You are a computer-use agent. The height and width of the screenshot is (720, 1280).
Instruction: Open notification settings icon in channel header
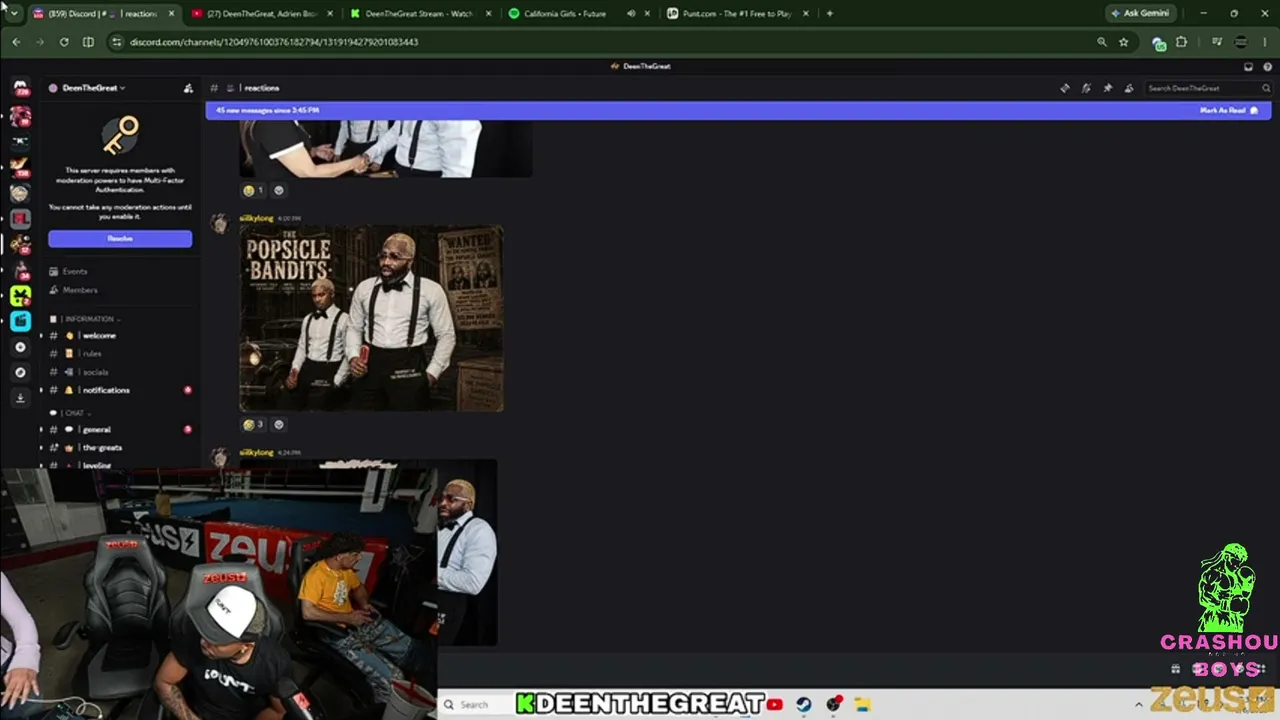1086,88
